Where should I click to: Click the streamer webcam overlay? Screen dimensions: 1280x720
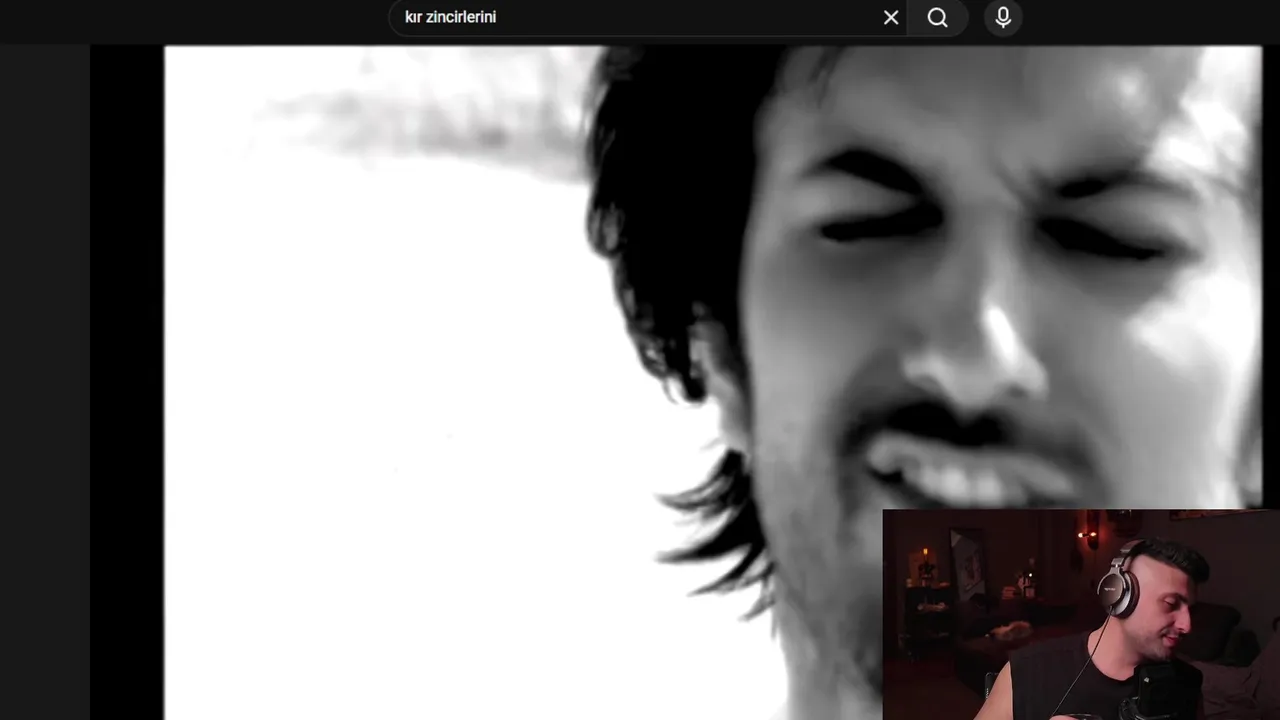tap(1081, 615)
